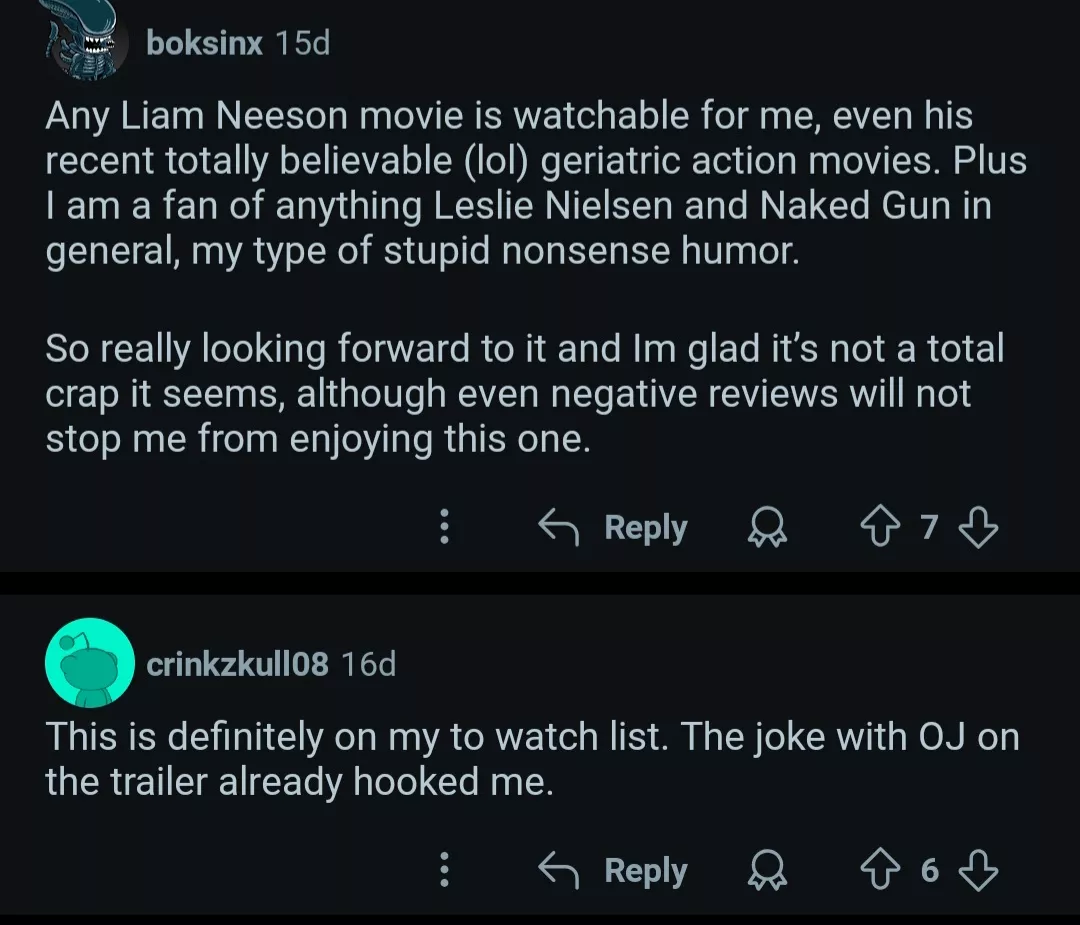Screen dimensions: 1080x925
Task: Open the three-dot menu on boksinx's comment
Action: (445, 527)
